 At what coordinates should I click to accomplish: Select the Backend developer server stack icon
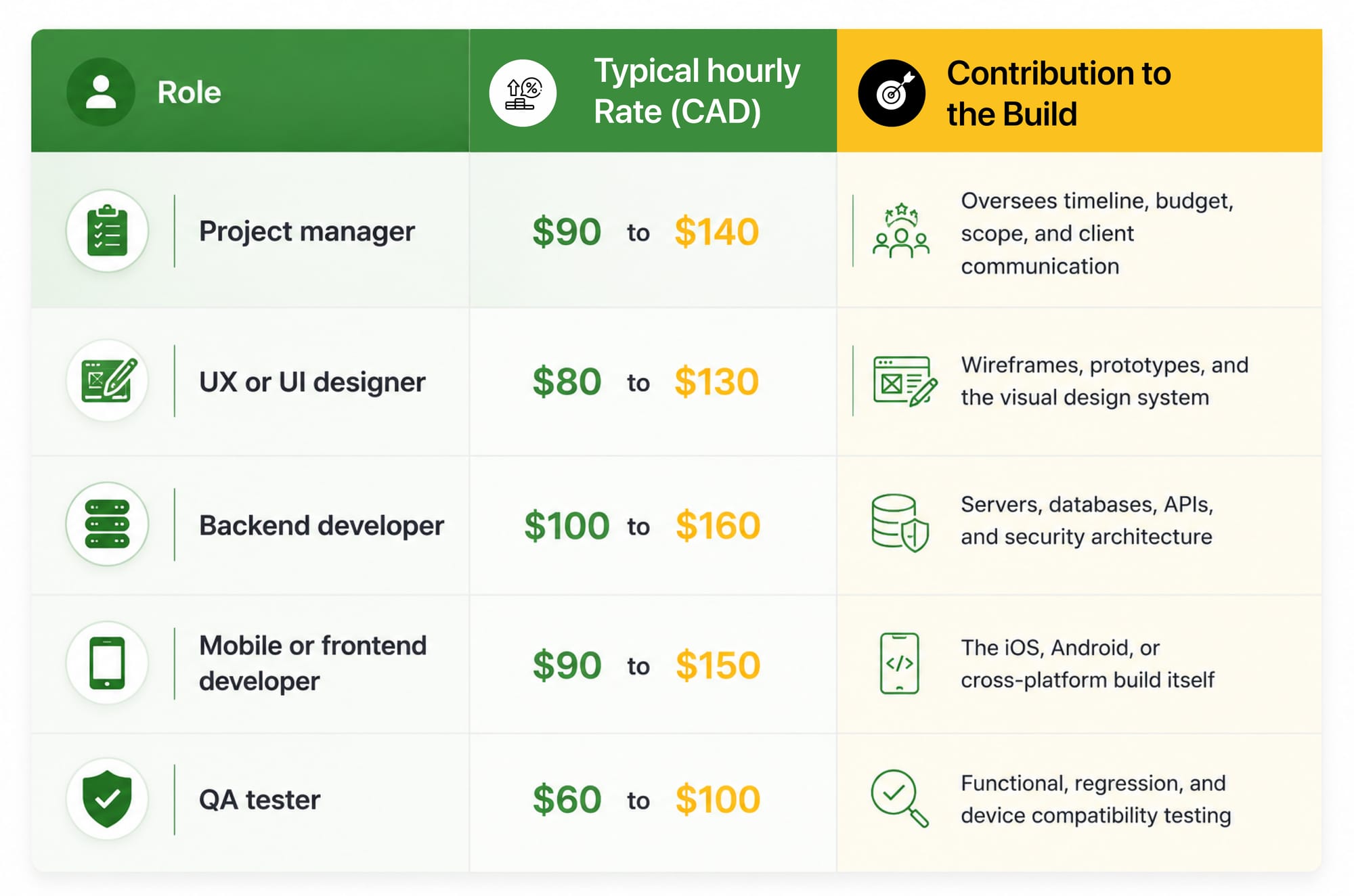107,524
